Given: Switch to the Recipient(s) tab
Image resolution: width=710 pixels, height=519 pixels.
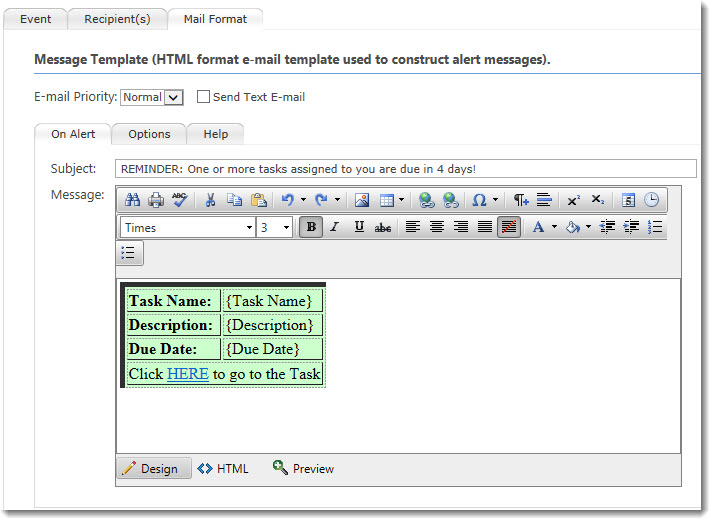Looking at the screenshot, I should click(x=117, y=19).
